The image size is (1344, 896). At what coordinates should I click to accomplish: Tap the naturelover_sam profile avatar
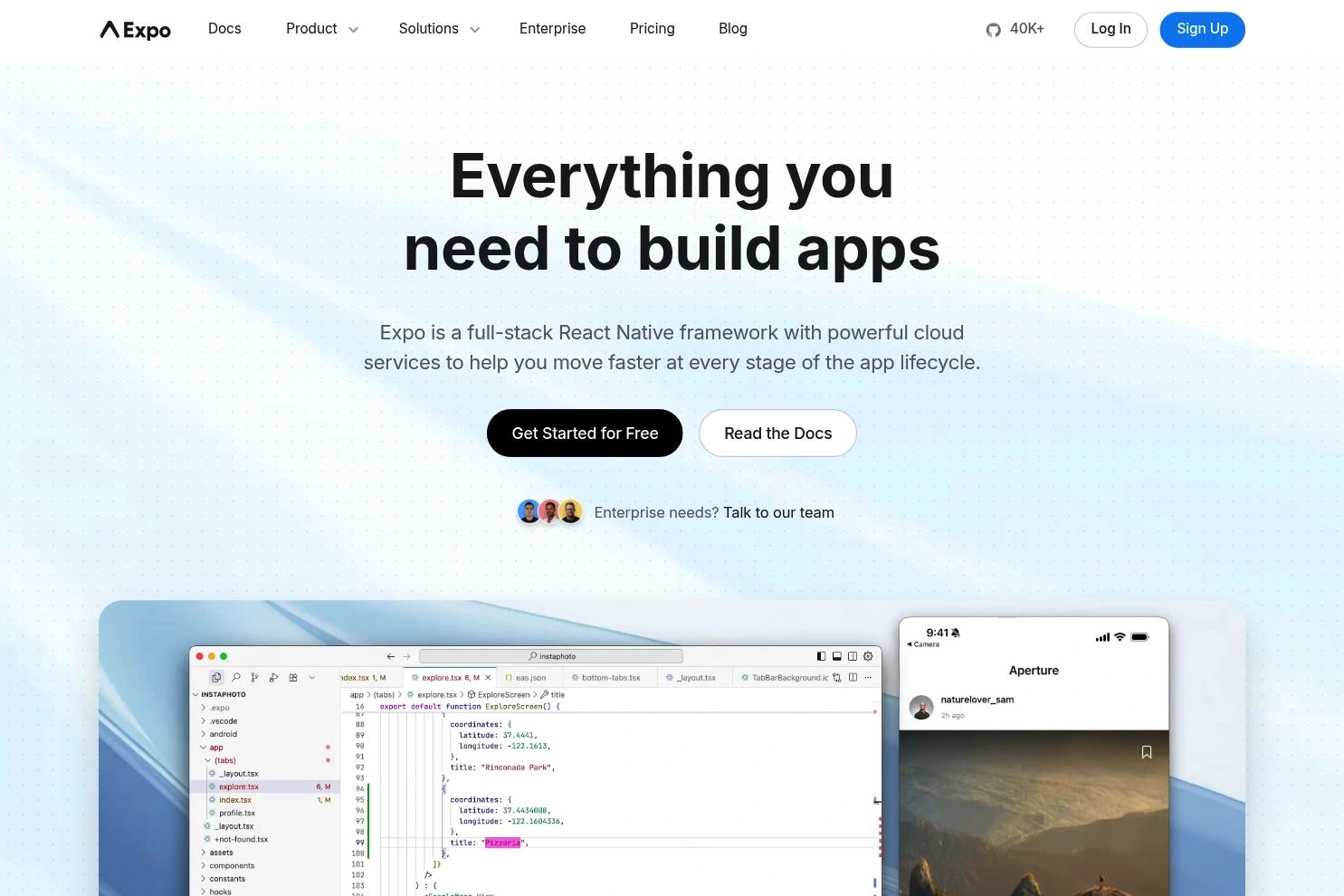921,707
